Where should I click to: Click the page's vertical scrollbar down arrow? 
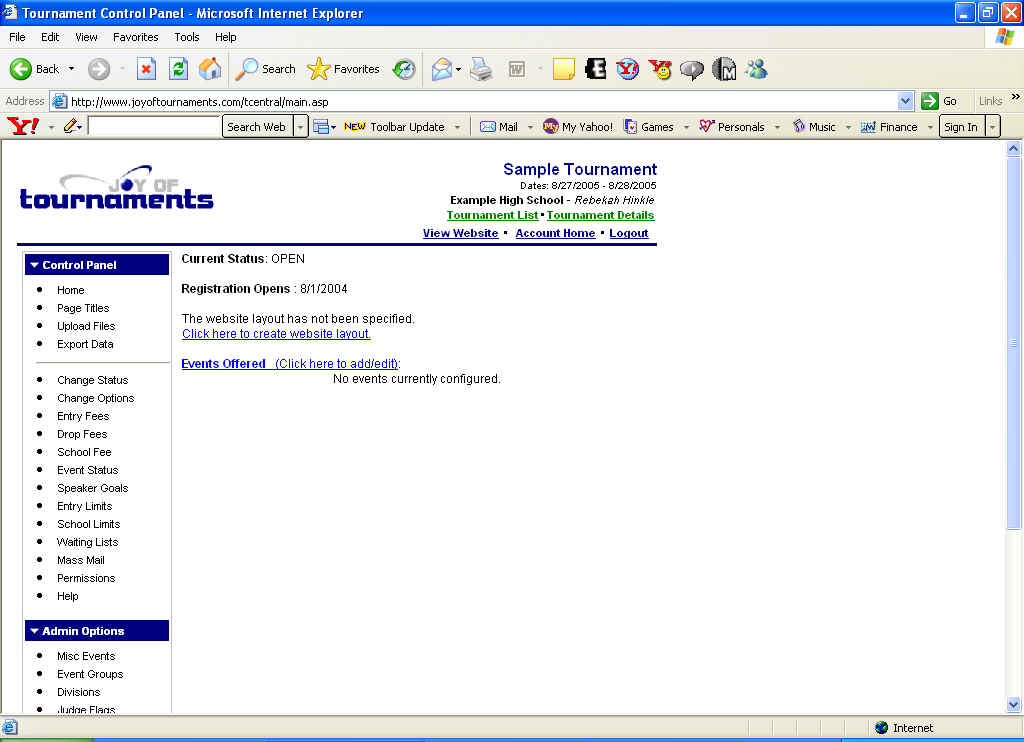1013,705
